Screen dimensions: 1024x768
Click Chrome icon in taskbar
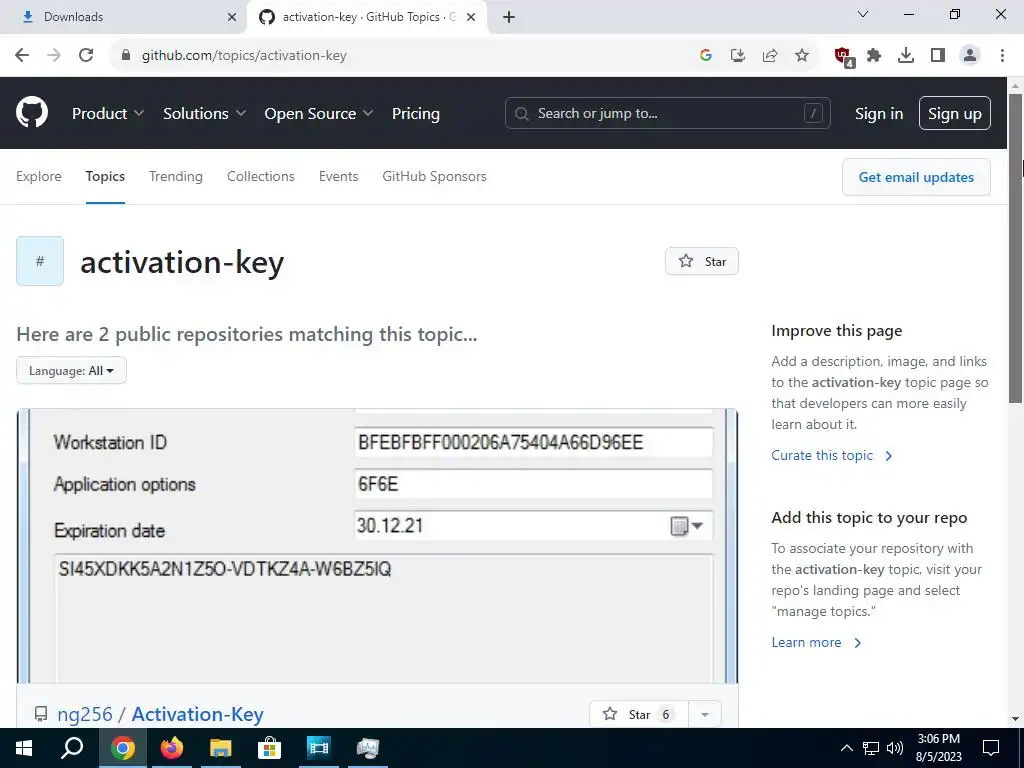pos(122,748)
